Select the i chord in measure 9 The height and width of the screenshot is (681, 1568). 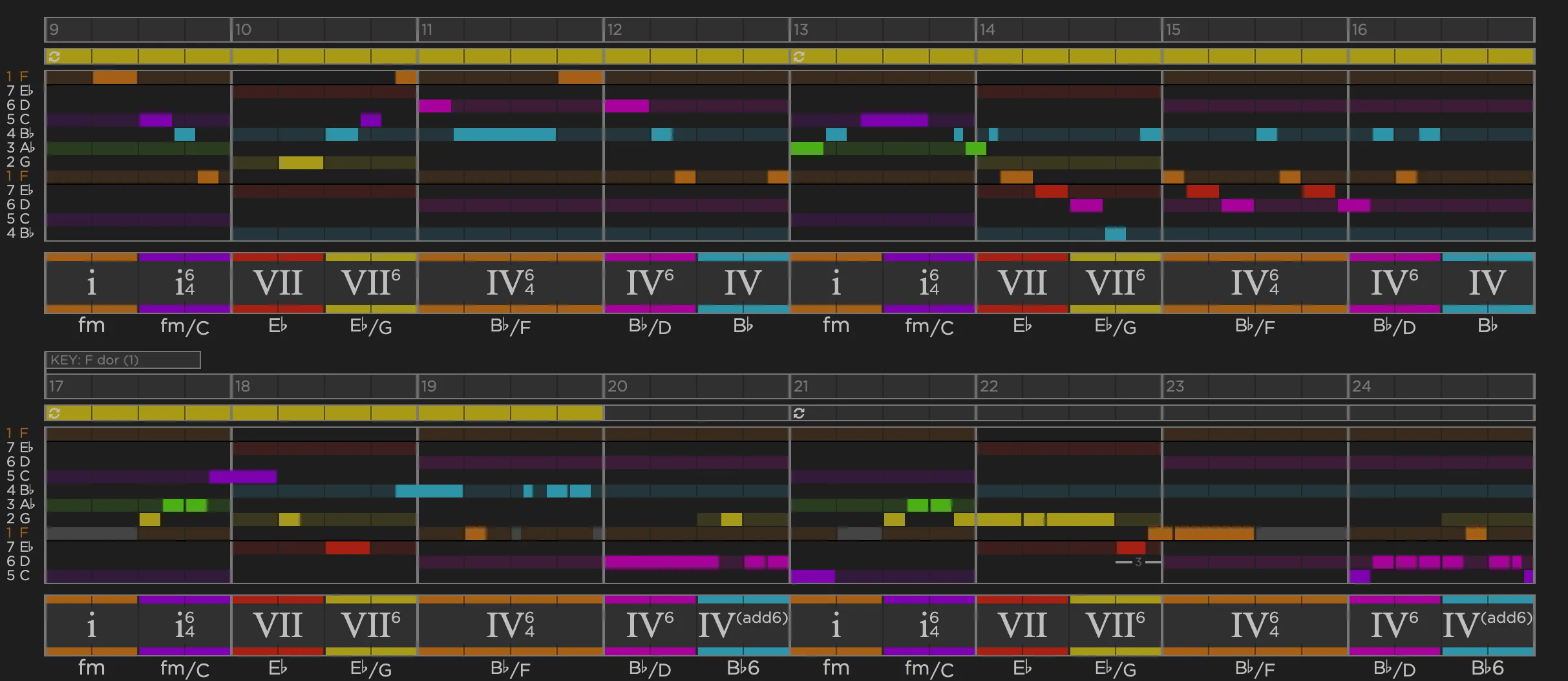(91, 283)
